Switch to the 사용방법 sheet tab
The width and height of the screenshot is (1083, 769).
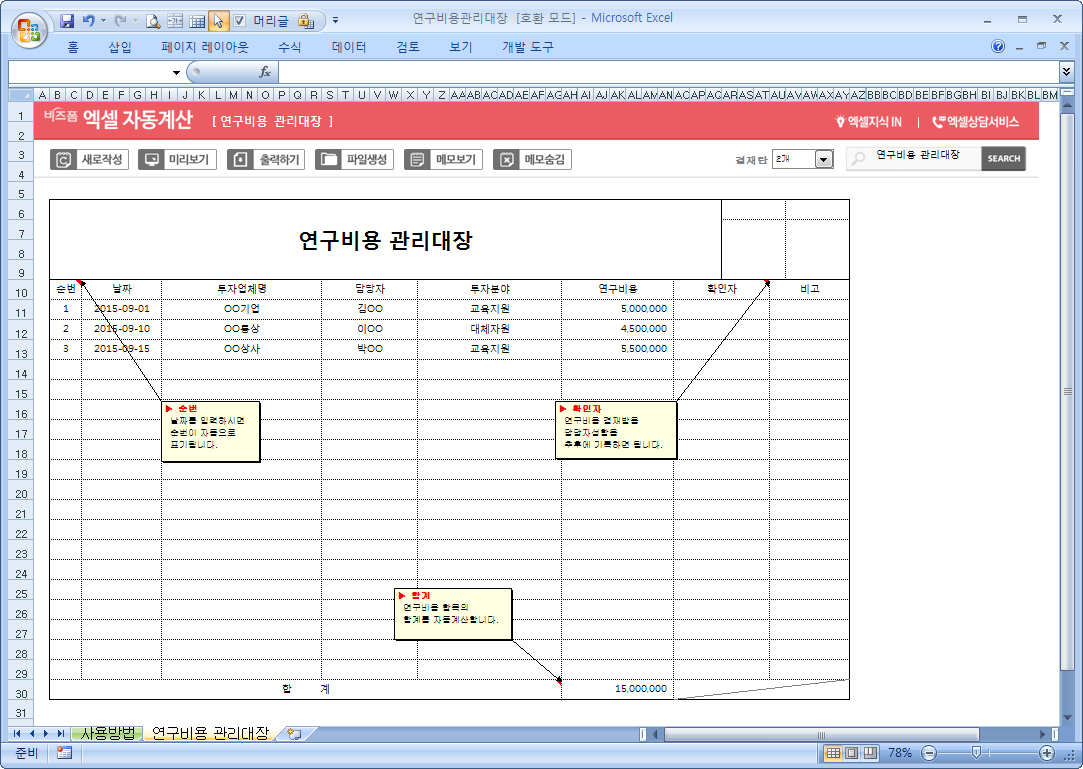(108, 734)
